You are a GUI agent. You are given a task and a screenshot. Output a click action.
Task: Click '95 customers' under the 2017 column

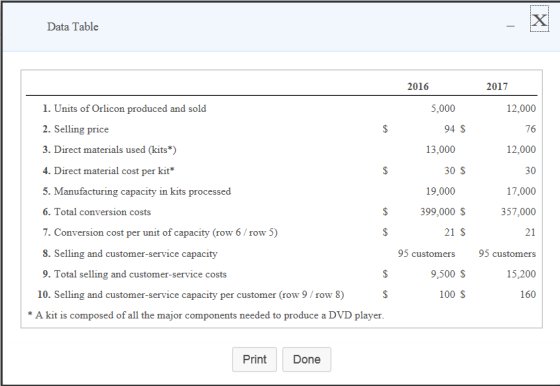tap(507, 254)
